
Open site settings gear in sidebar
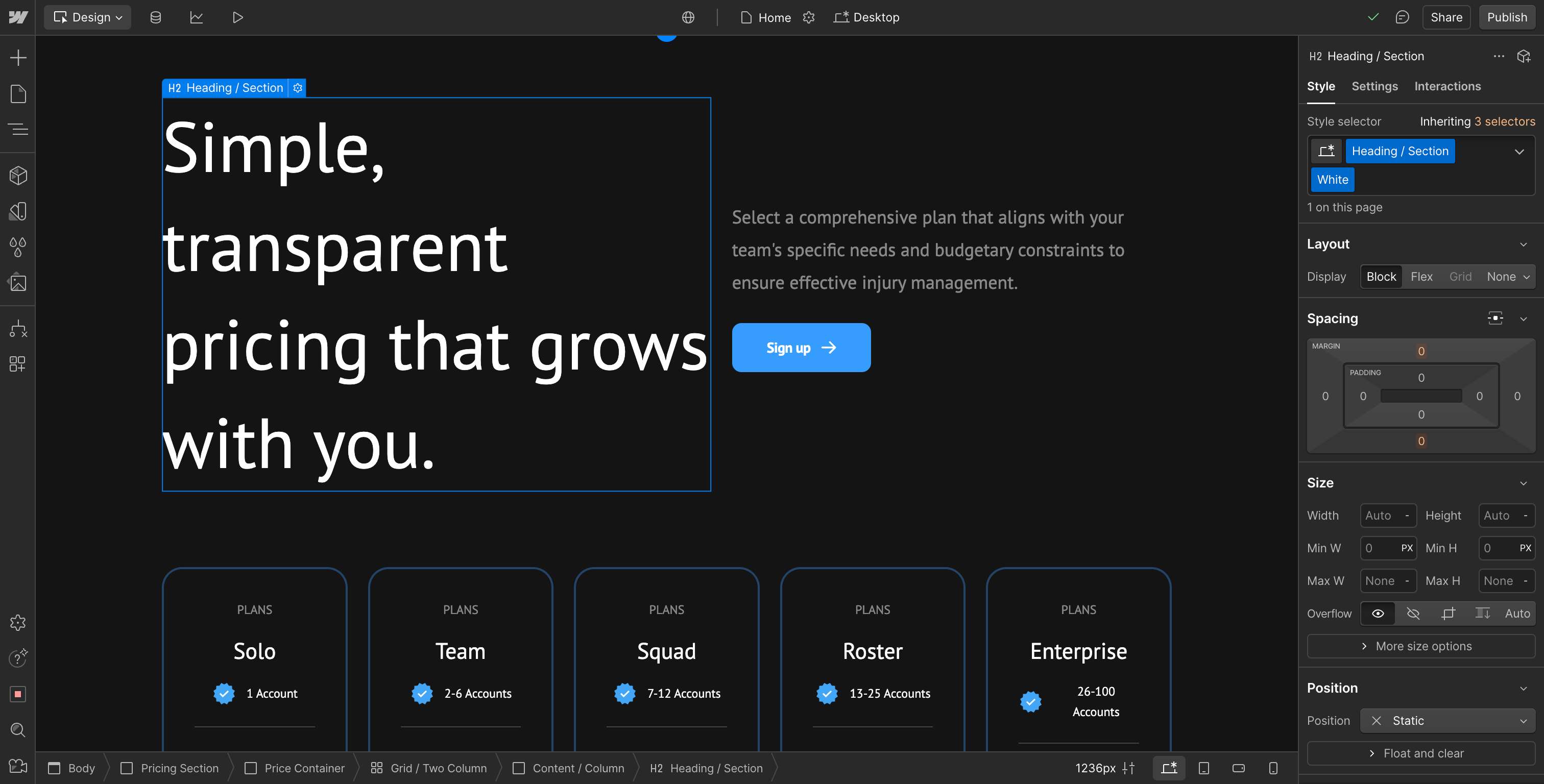(18, 623)
